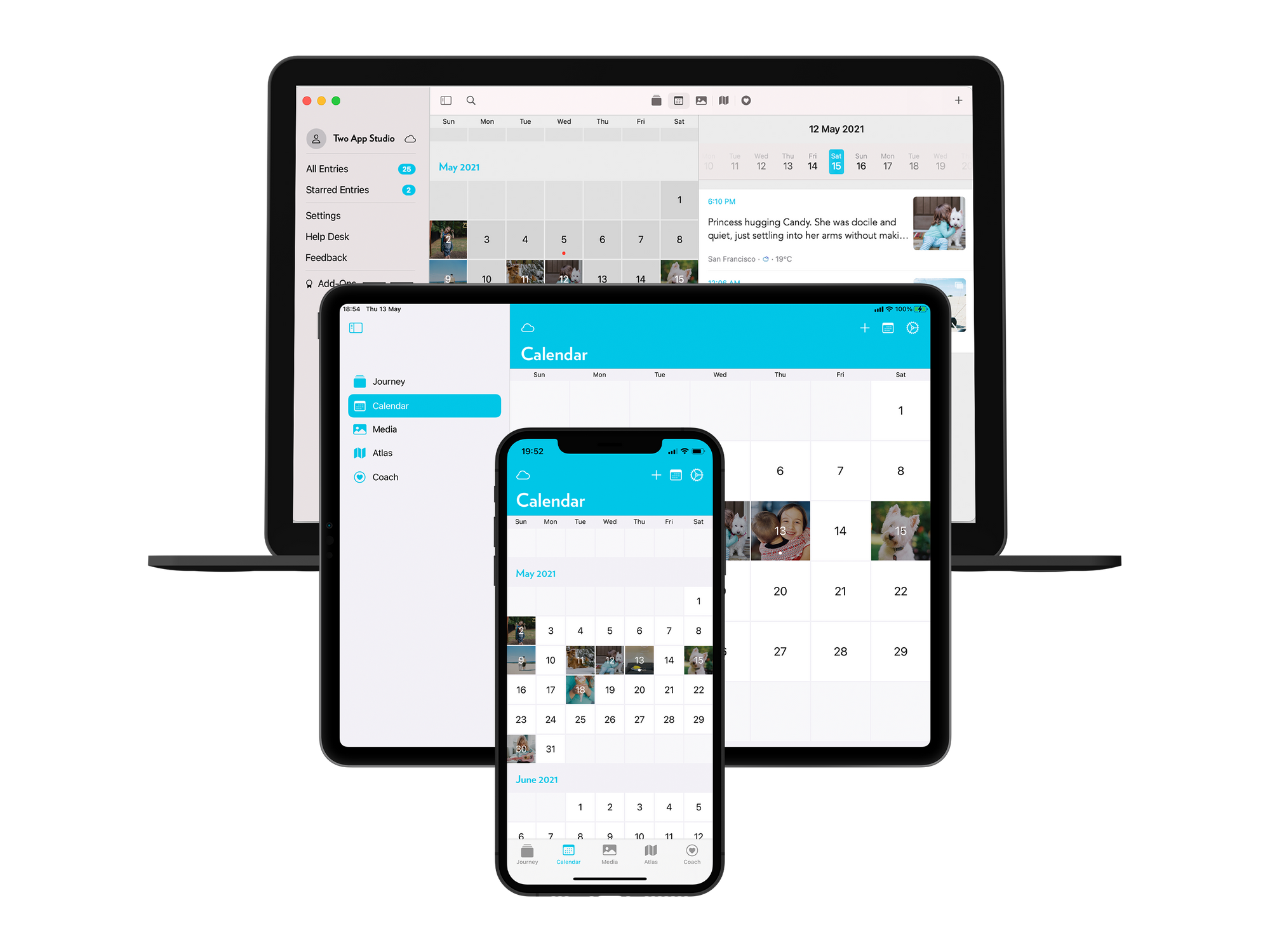Open Settings in Mac app left panel
The height and width of the screenshot is (952, 1270).
point(323,215)
